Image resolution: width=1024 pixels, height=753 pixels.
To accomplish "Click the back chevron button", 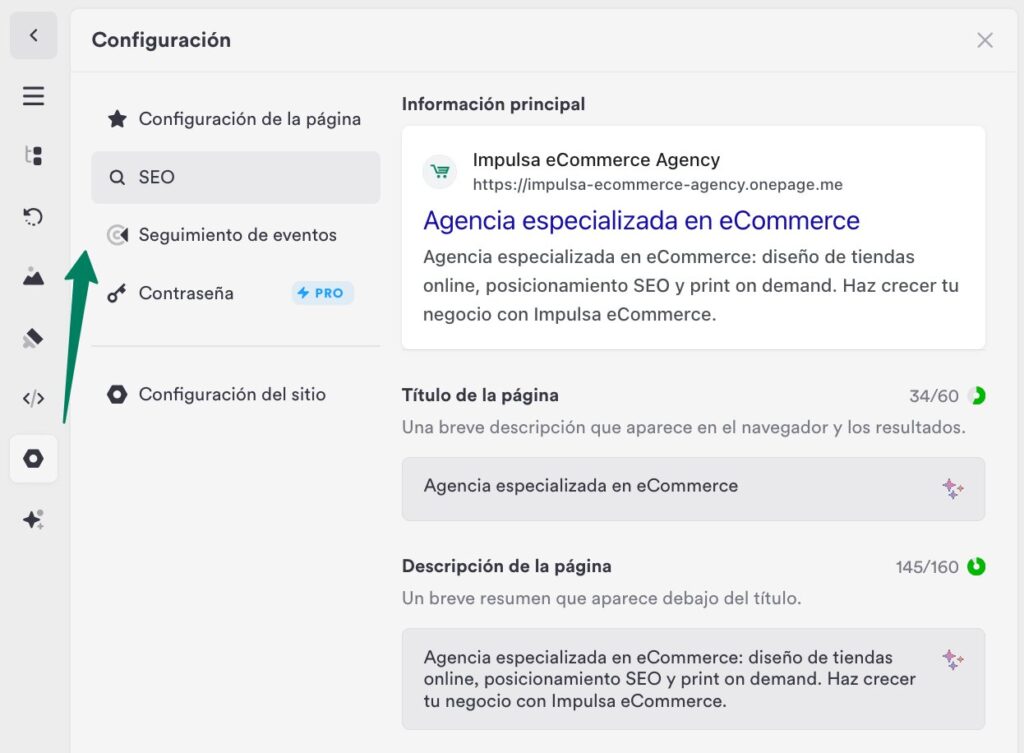I will tap(33, 35).
